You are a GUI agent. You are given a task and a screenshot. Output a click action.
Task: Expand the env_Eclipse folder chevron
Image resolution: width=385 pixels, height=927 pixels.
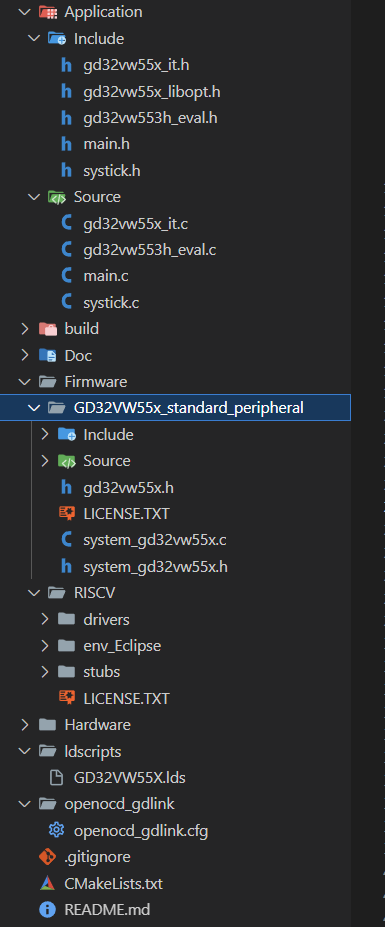pyautogui.click(x=44, y=646)
